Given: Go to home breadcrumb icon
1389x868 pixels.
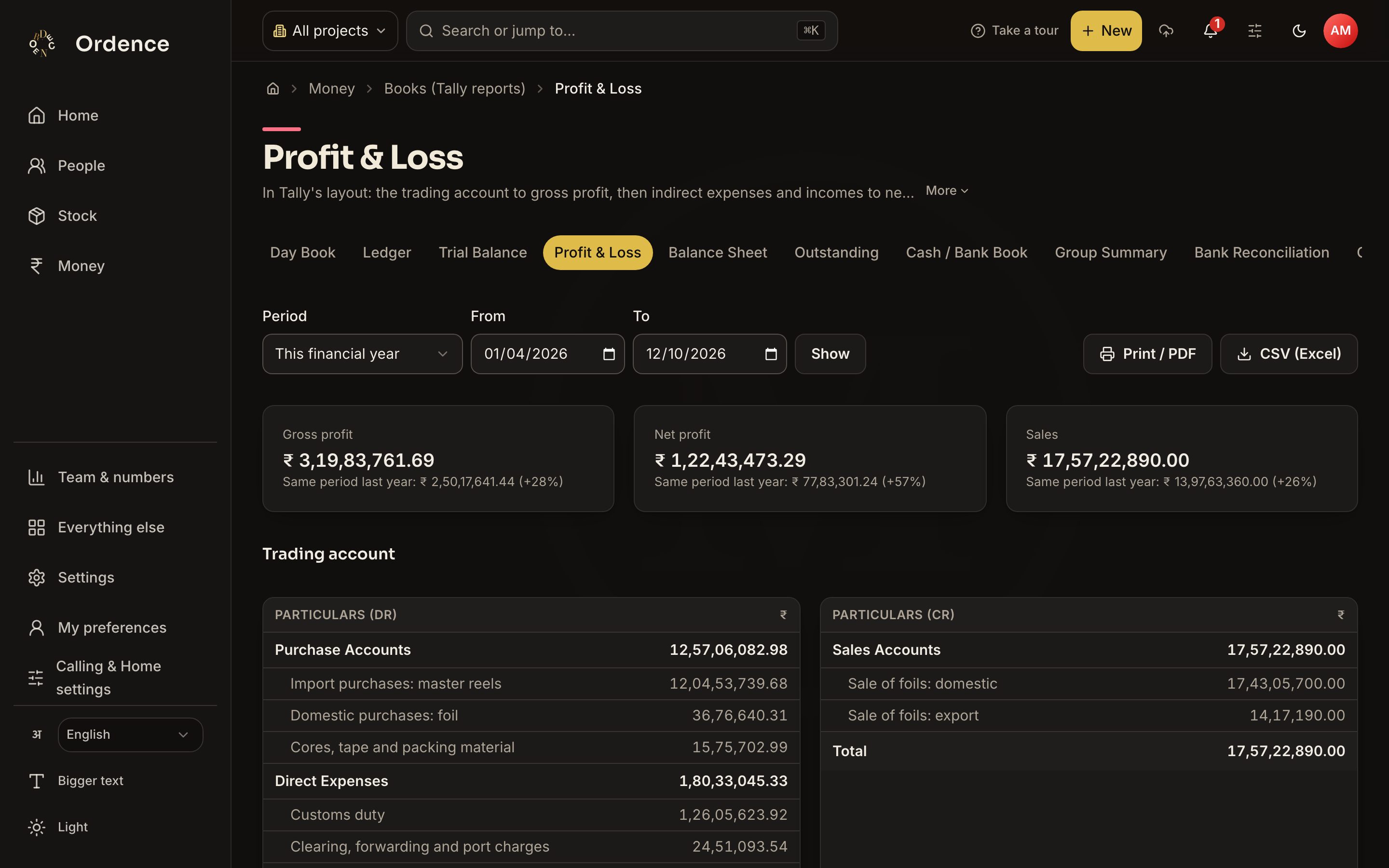Looking at the screenshot, I should (x=272, y=88).
